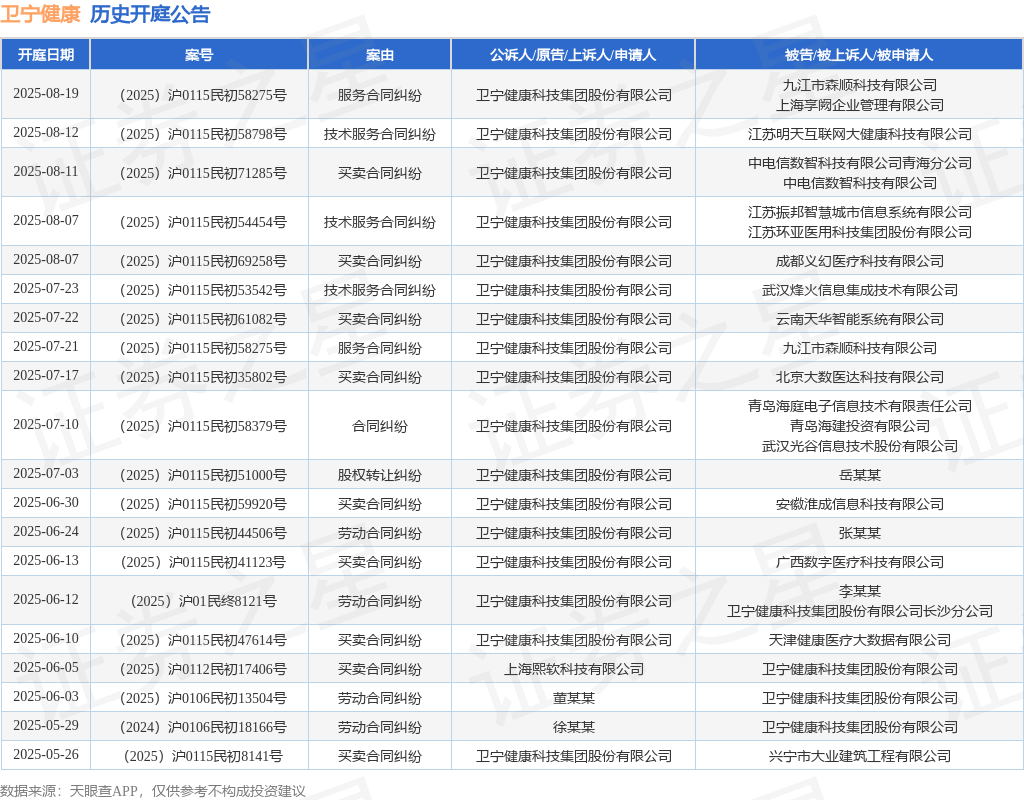This screenshot has height=800, width=1024.
Task: Click the 股权转让纠纷 case cause cell
Action: [379, 475]
